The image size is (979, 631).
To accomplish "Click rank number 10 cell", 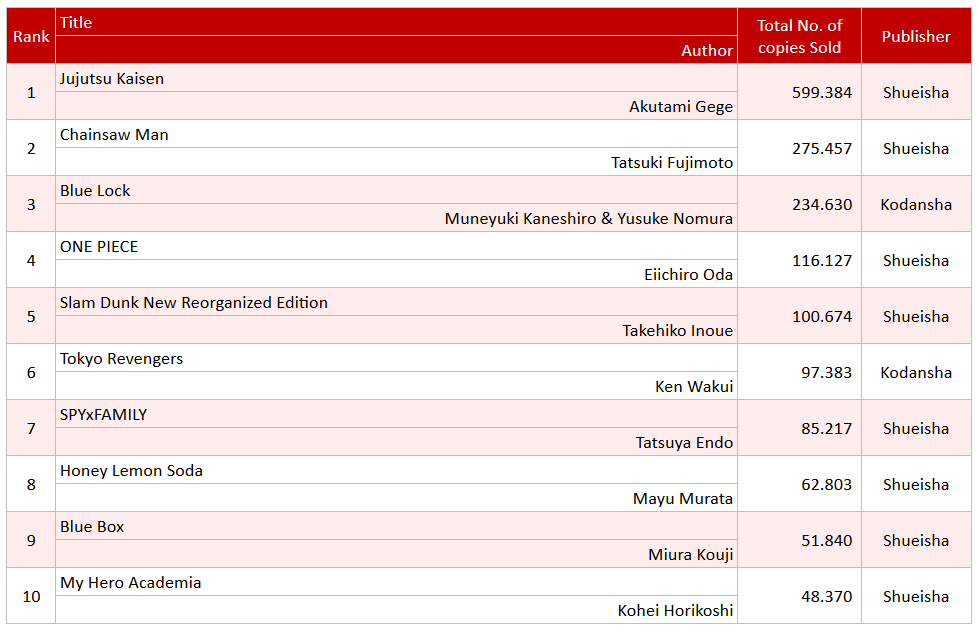I will click(31, 597).
